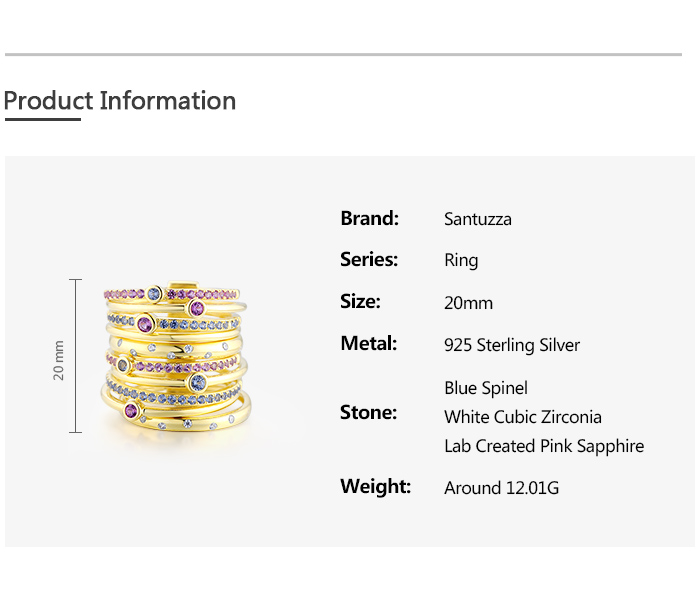Image resolution: width=700 pixels, height=607 pixels.
Task: Click the Size label
Action: coord(360,301)
